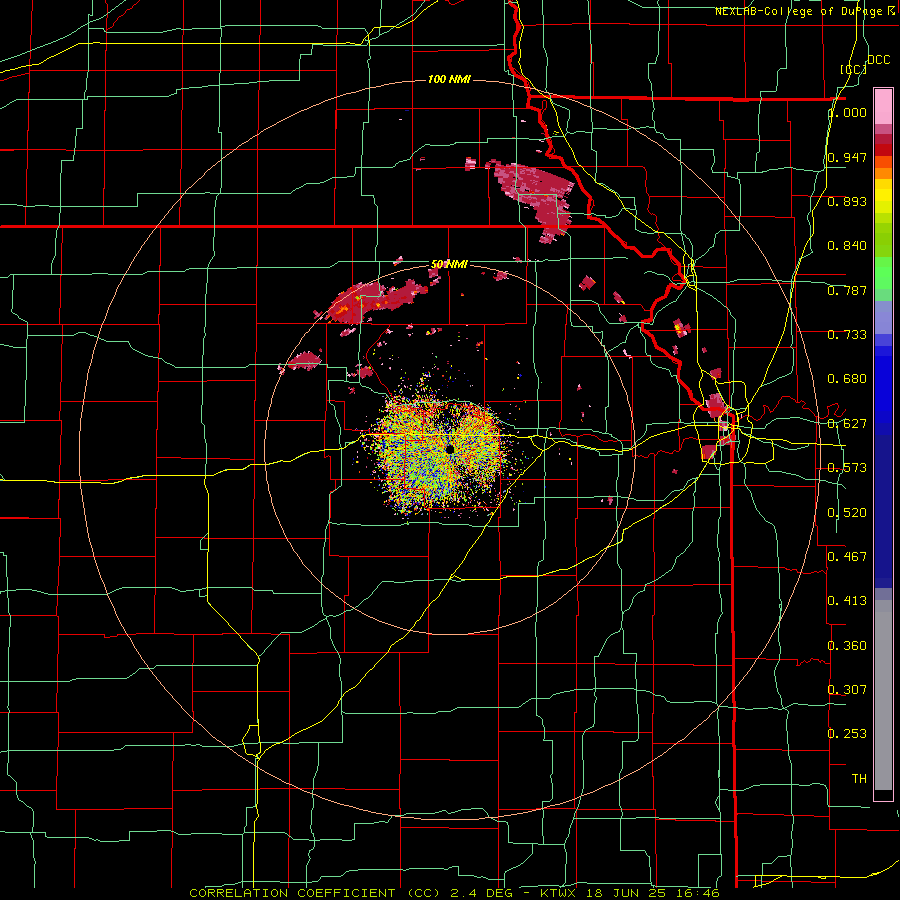Viewport: 900px width, 900px height.
Task: Click the 0.733 color scale value
Action: point(847,335)
